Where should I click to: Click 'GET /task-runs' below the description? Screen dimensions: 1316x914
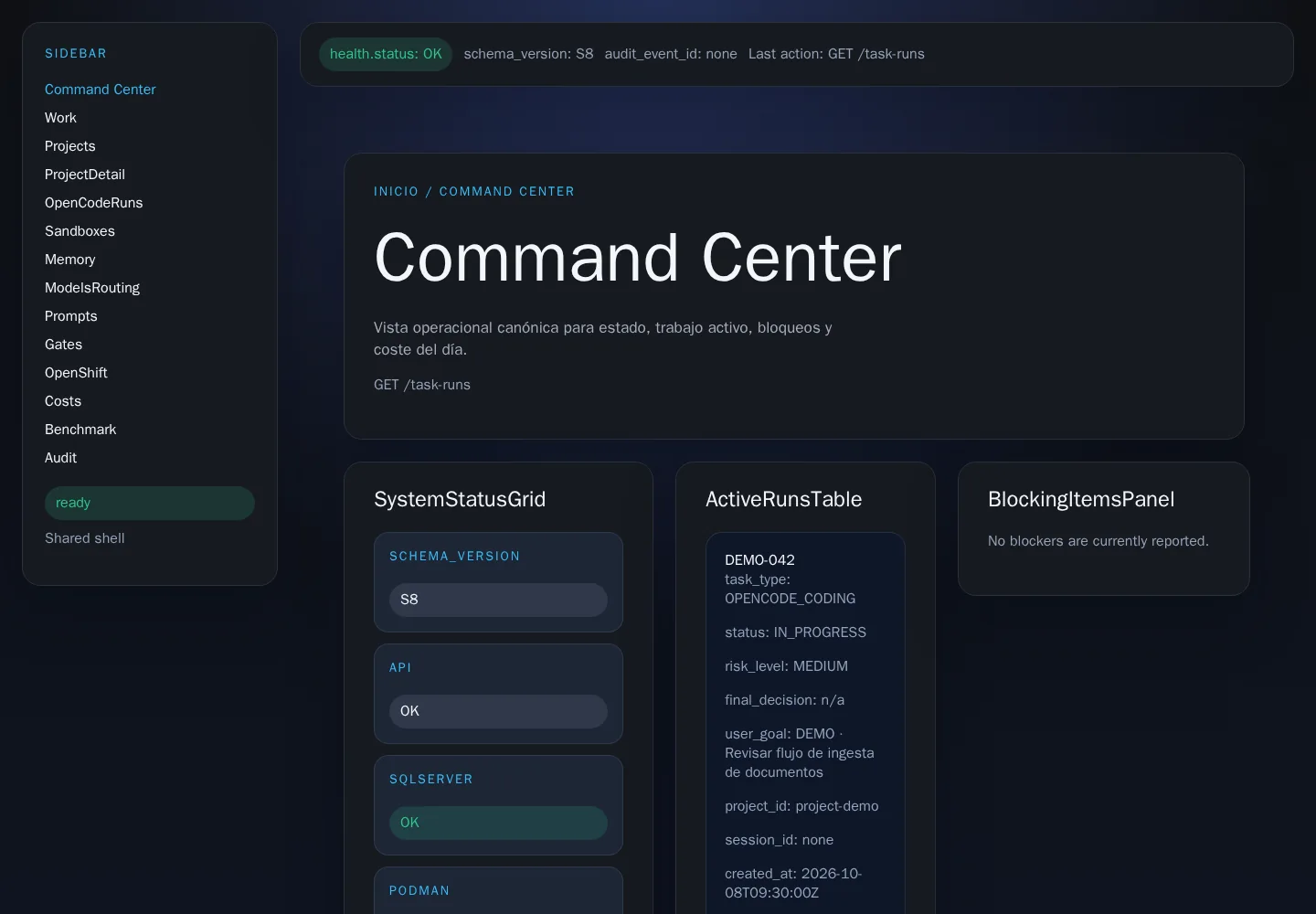coord(422,385)
